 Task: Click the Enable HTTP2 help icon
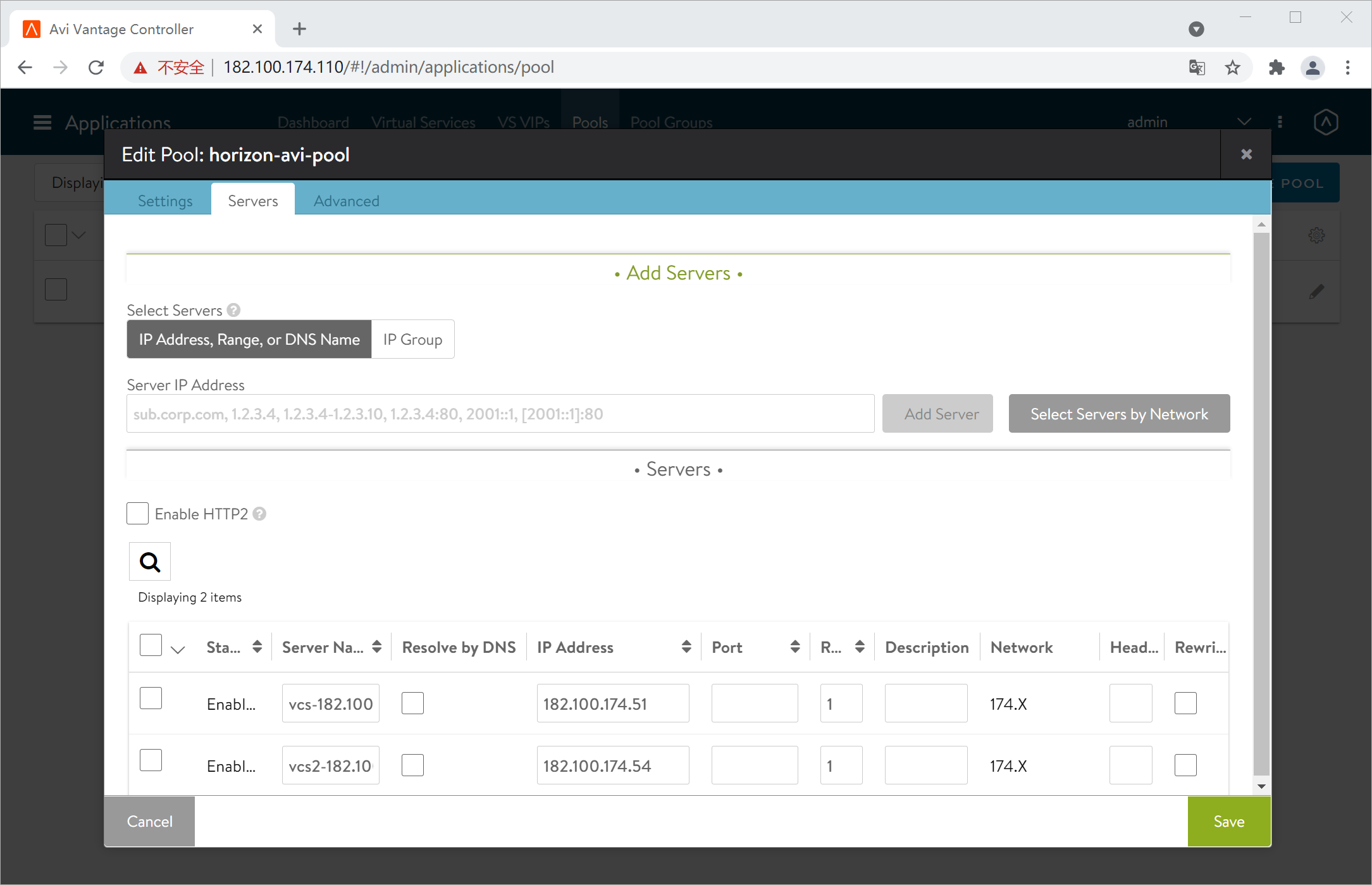[259, 514]
